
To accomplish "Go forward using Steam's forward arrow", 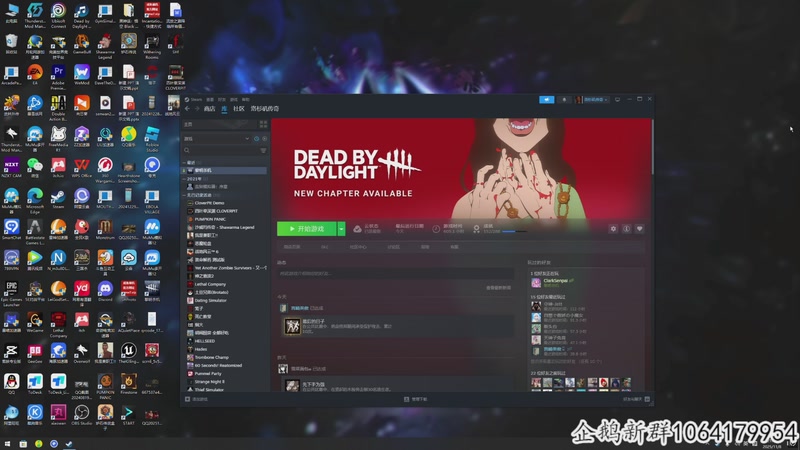I will pos(197,109).
